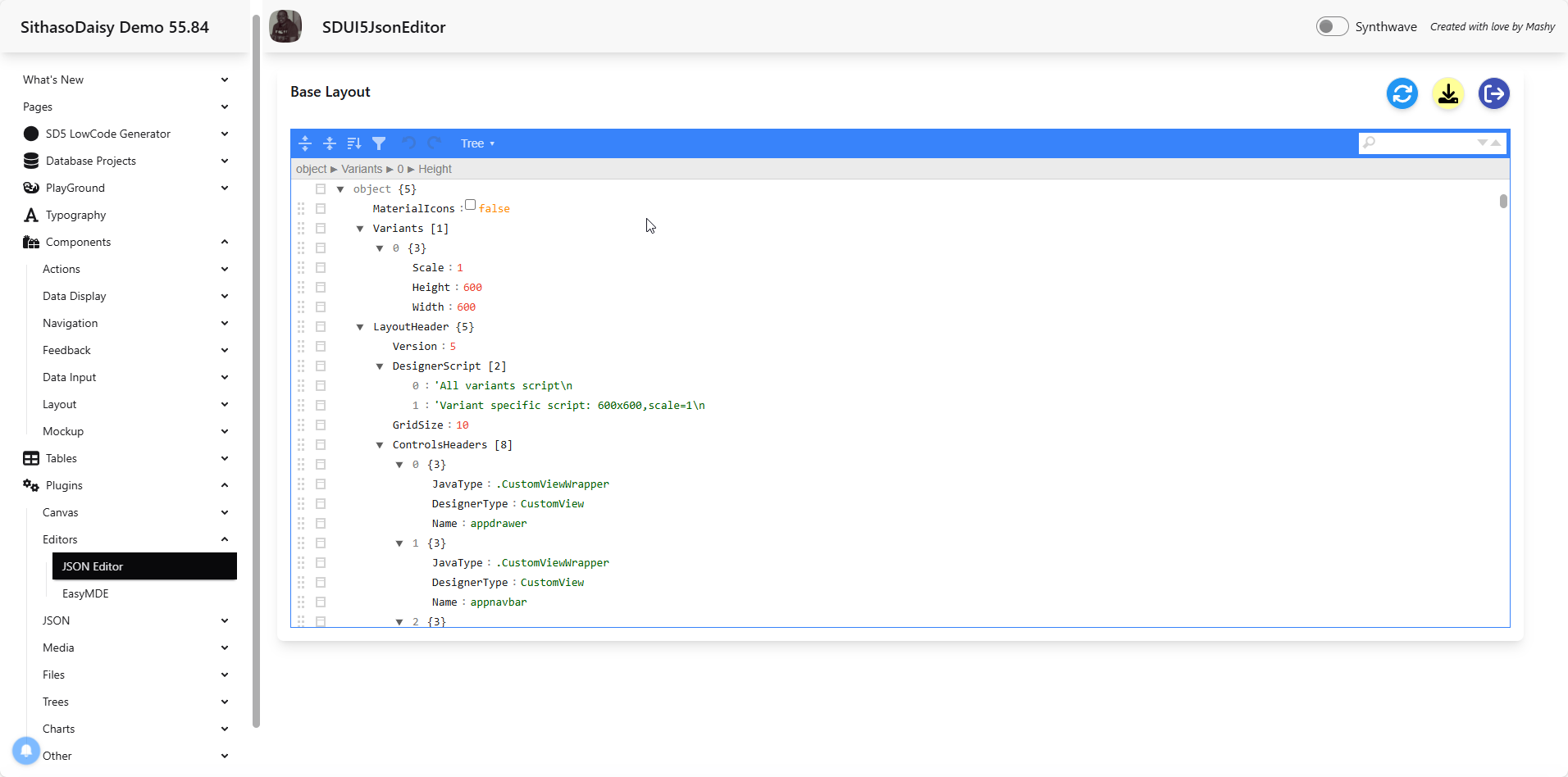Collapse all fields in JSON editor
This screenshot has height=777, width=1568.
pos(330,143)
